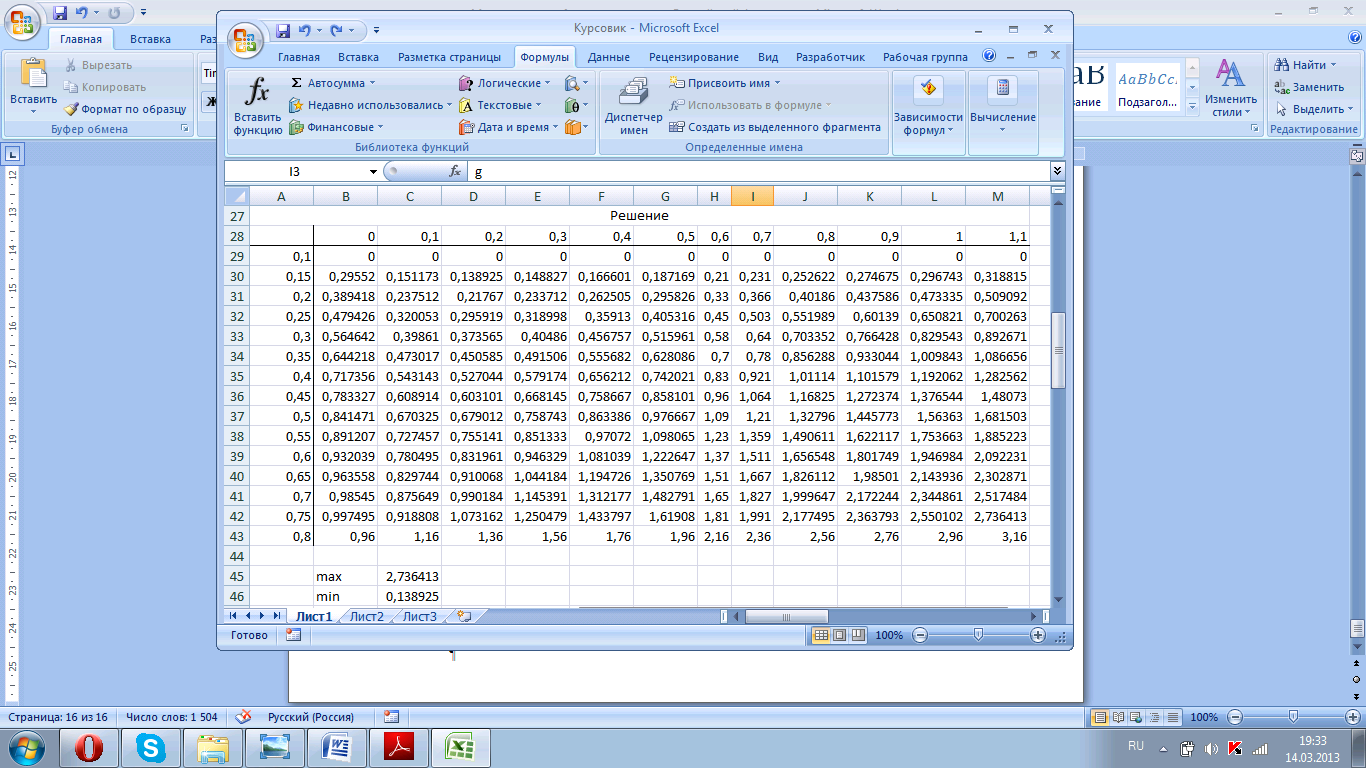The width and height of the screenshot is (1366, 768).
Task: Click the spell-check icon in Word's status bar
Action: (x=243, y=717)
